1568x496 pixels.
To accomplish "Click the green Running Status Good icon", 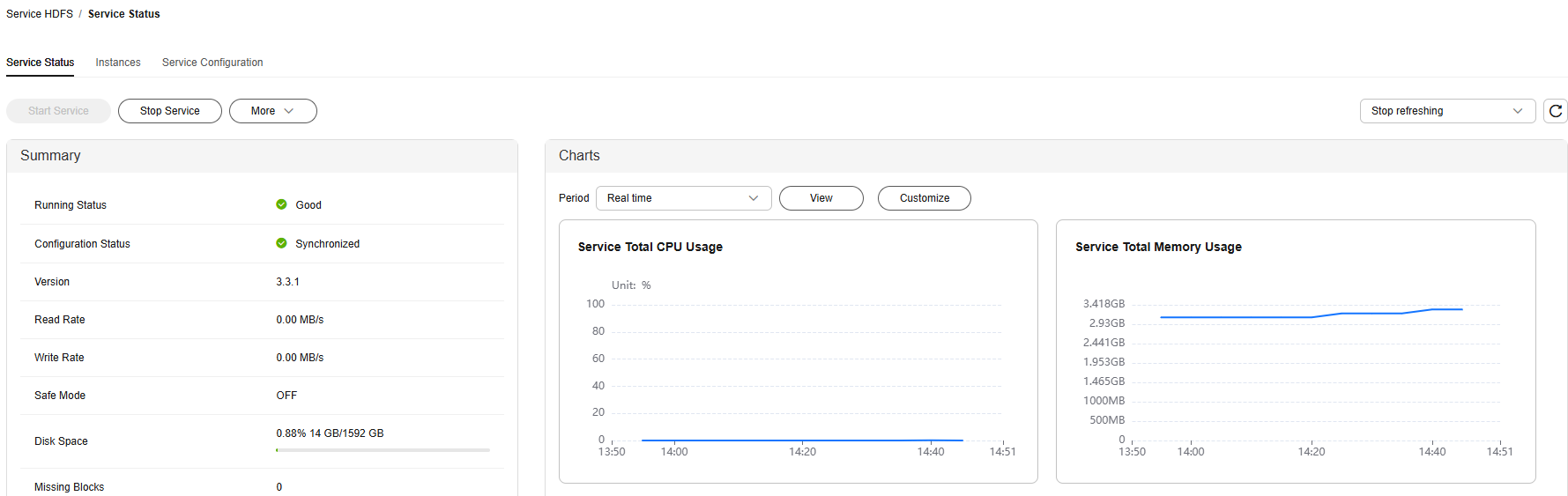I will (281, 204).
